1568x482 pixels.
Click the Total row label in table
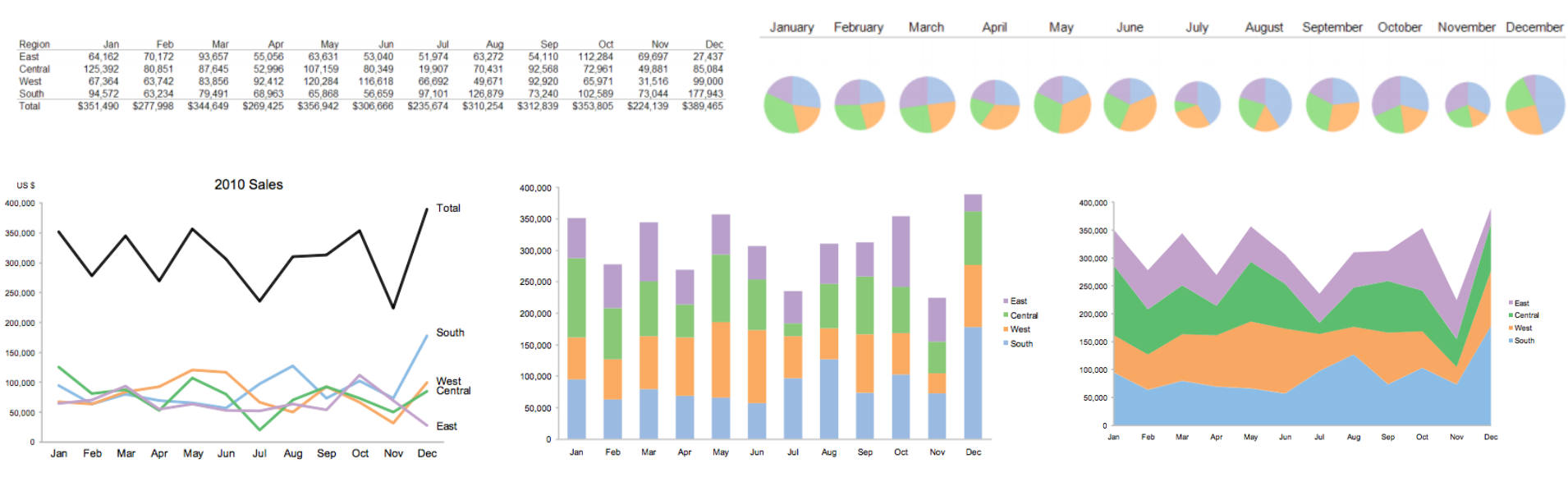click(x=30, y=106)
